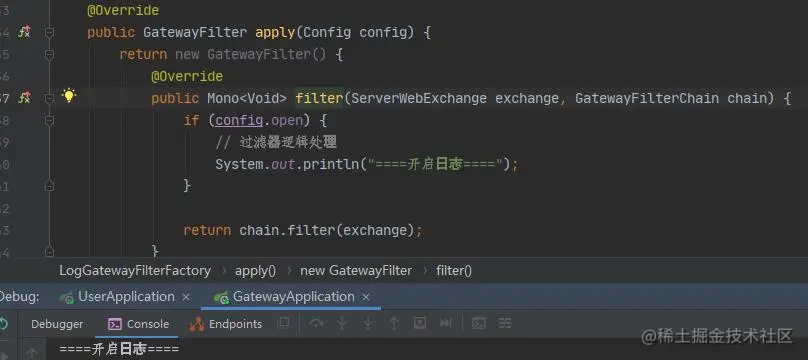Click the comment '// 过滤器逻辑处理'
This screenshot has height=360, width=808.
[x=276, y=143]
